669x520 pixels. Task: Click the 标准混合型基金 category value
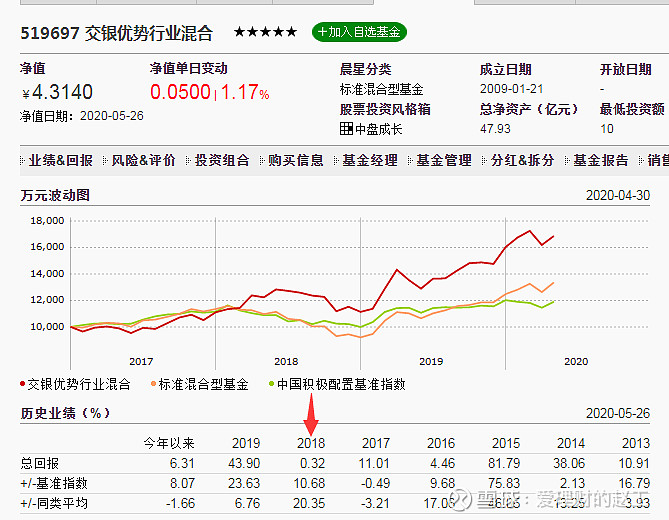pyautogui.click(x=381, y=89)
